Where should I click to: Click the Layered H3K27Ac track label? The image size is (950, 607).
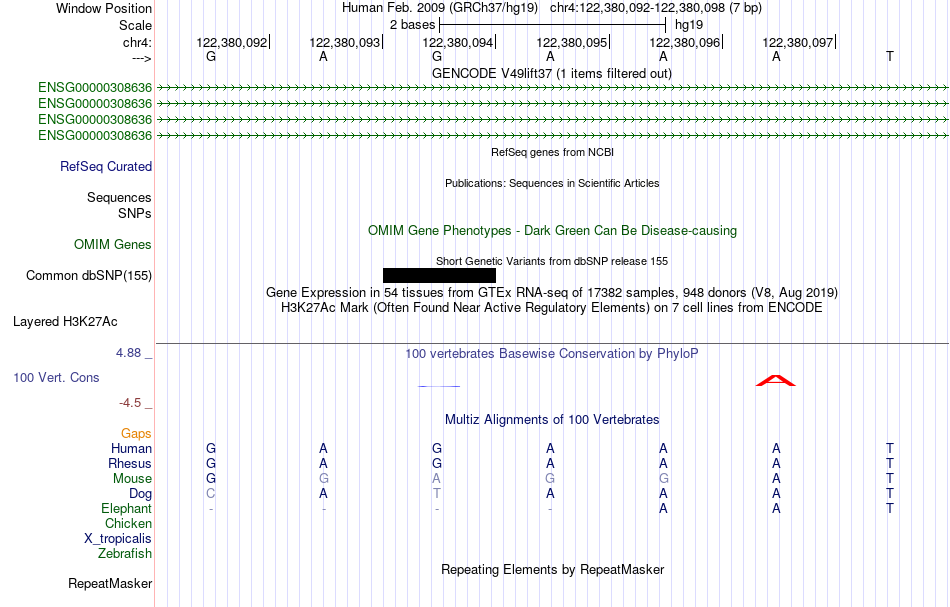coord(65,322)
